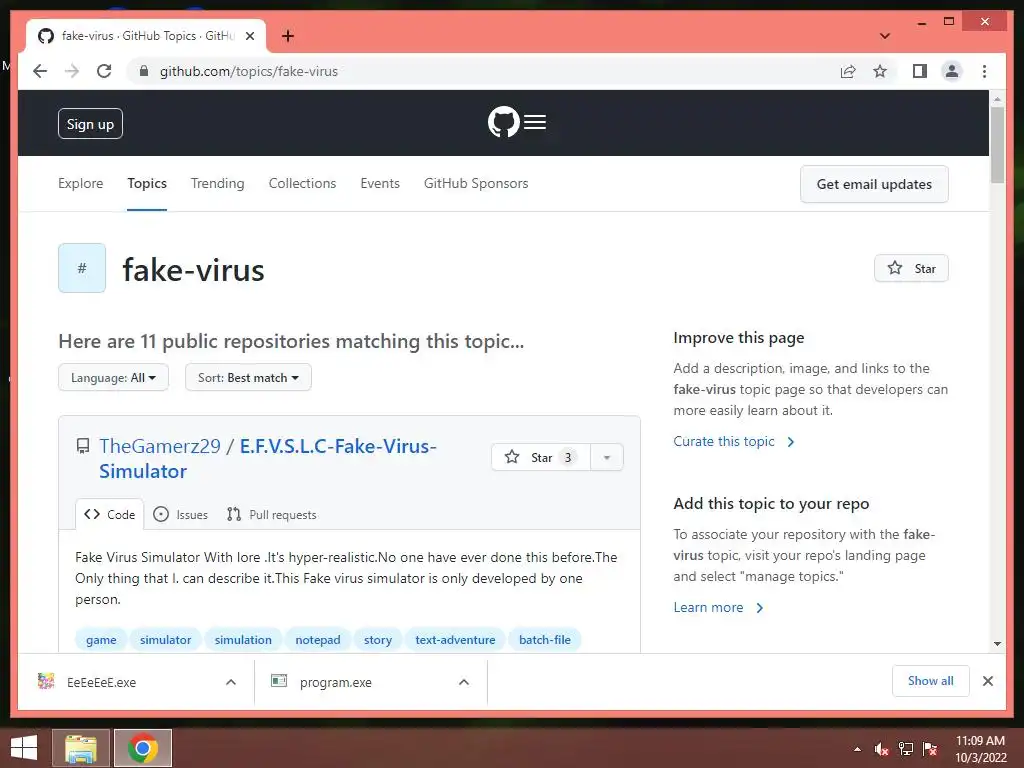Switch to Trending tab
Image resolution: width=1024 pixels, height=768 pixels.
point(217,184)
